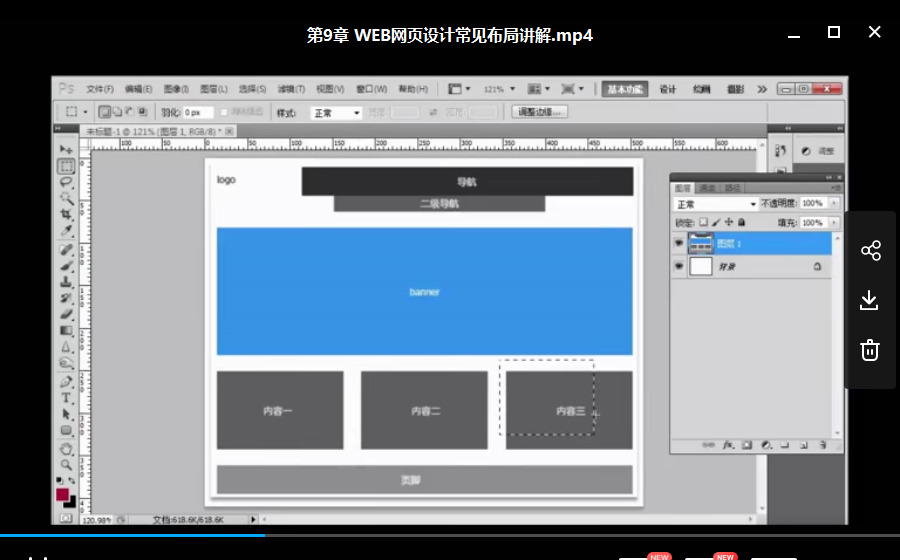The height and width of the screenshot is (560, 900).
Task: Select the Lasso tool
Action: (x=67, y=182)
